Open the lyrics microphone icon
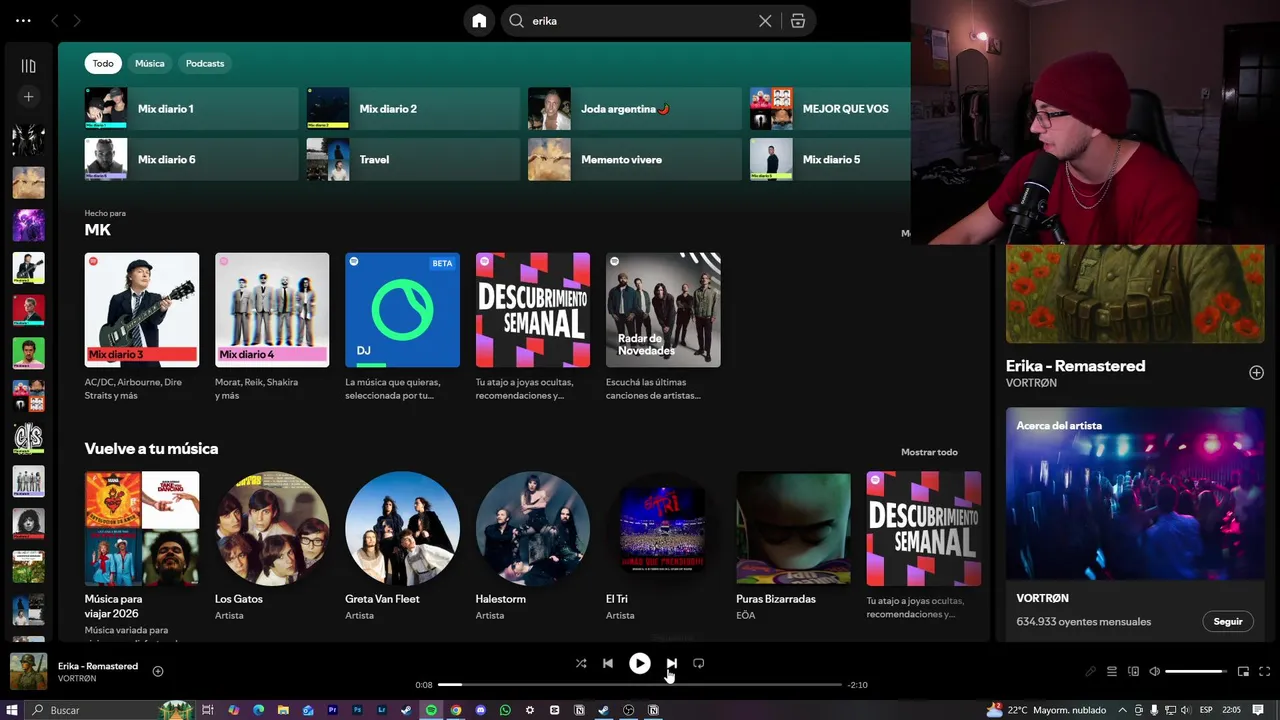The width and height of the screenshot is (1280, 720). click(x=1091, y=671)
